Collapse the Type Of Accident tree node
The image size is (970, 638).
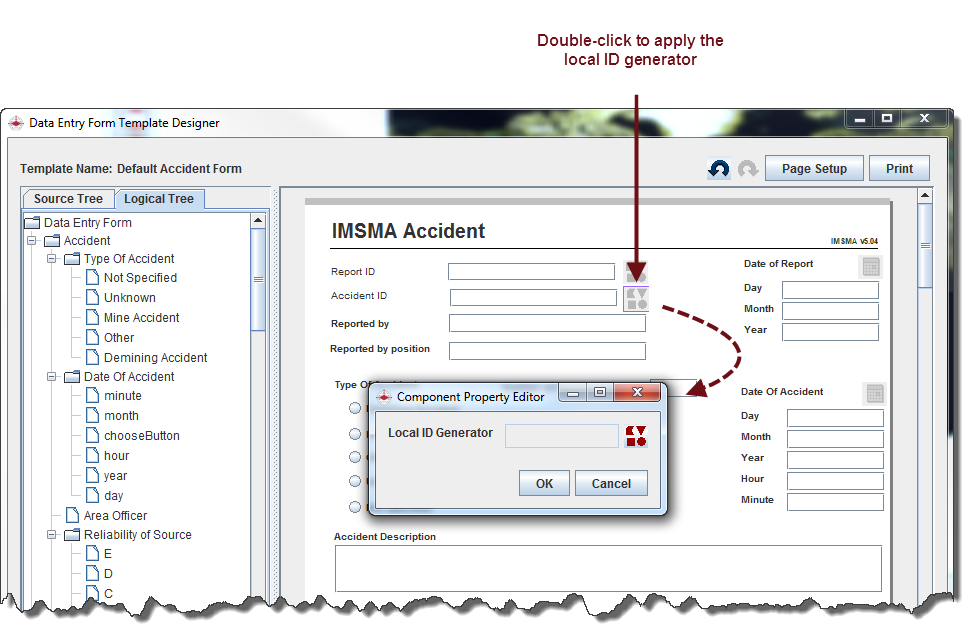tap(51, 259)
